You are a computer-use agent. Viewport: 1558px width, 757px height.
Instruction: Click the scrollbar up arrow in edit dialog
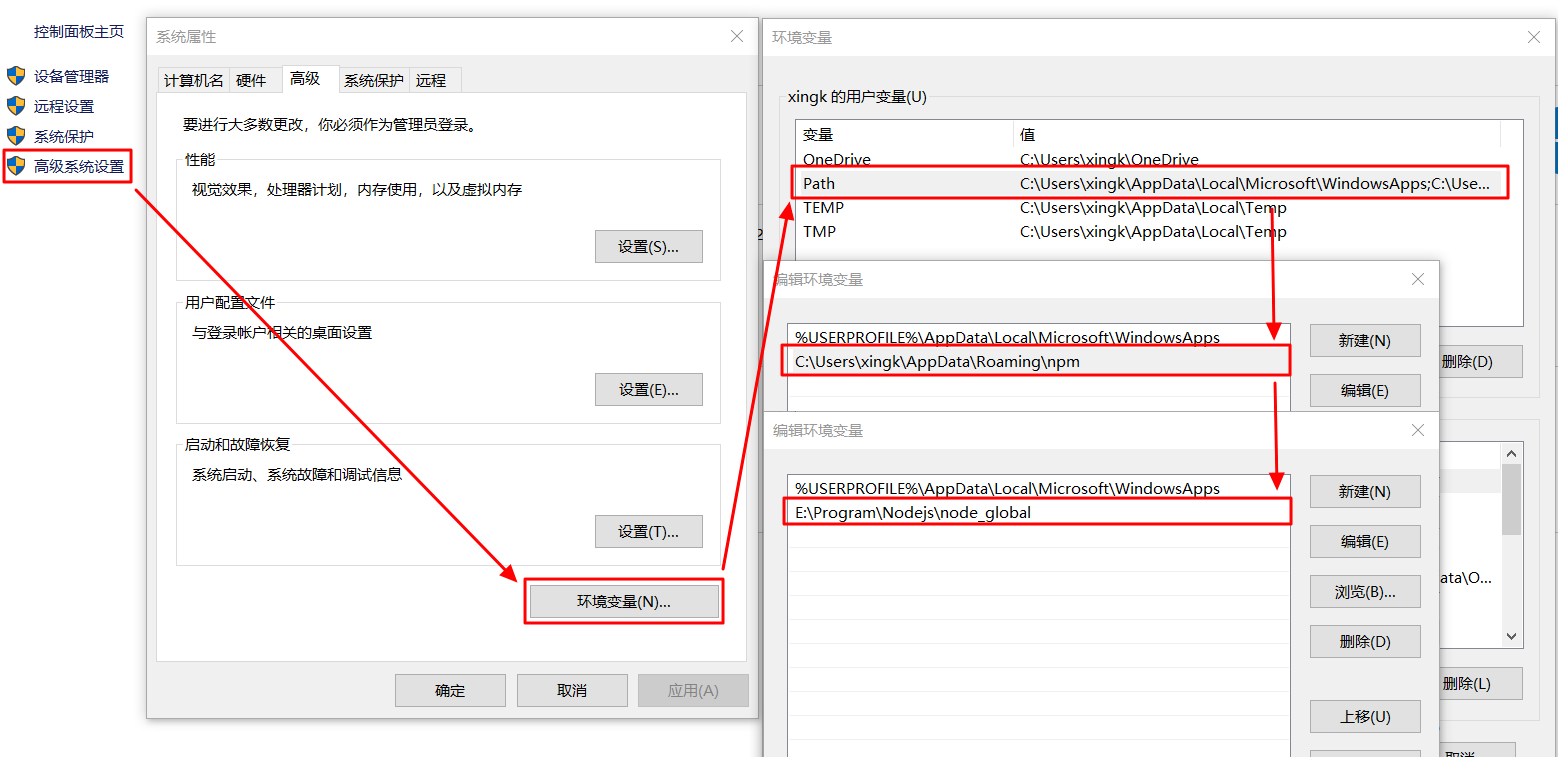point(1511,452)
